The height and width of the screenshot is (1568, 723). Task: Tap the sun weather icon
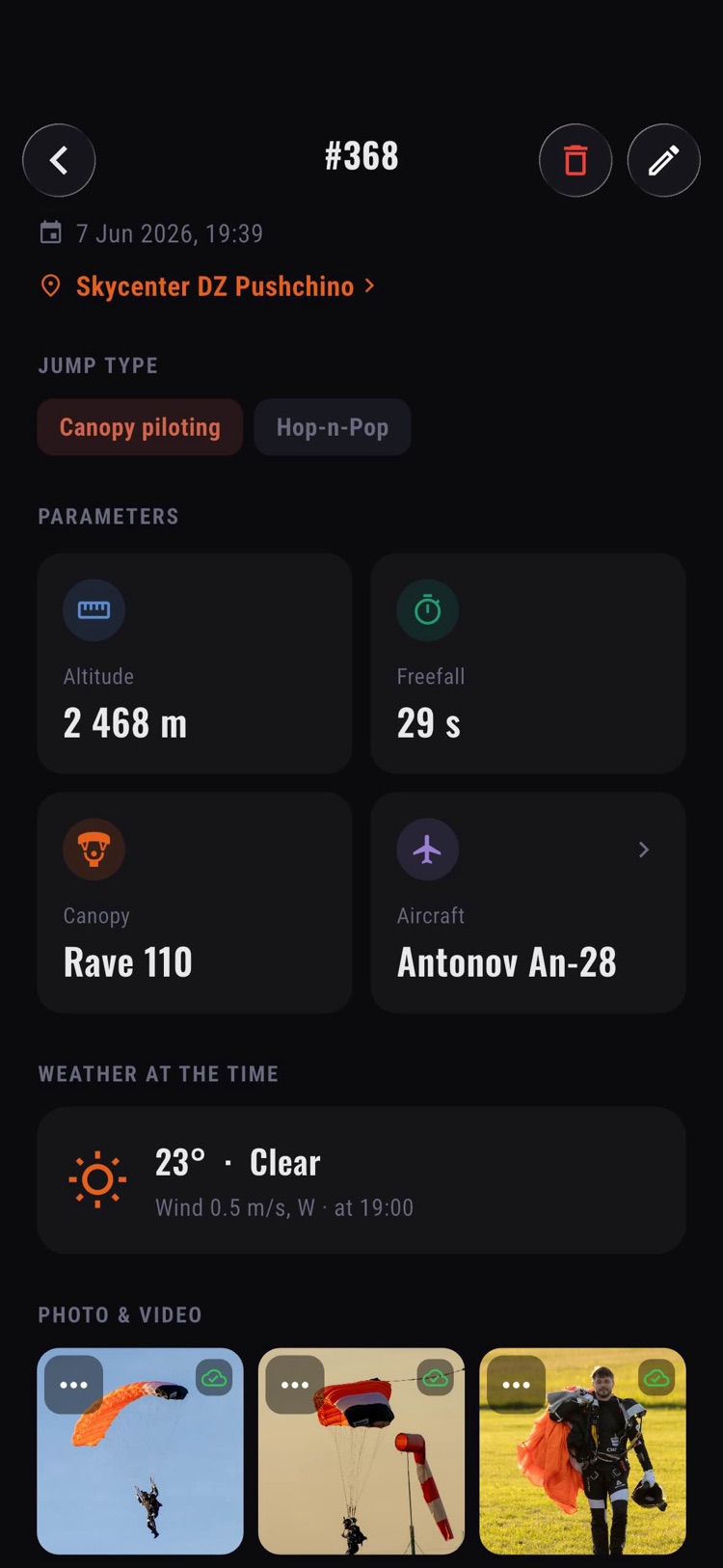click(97, 1179)
